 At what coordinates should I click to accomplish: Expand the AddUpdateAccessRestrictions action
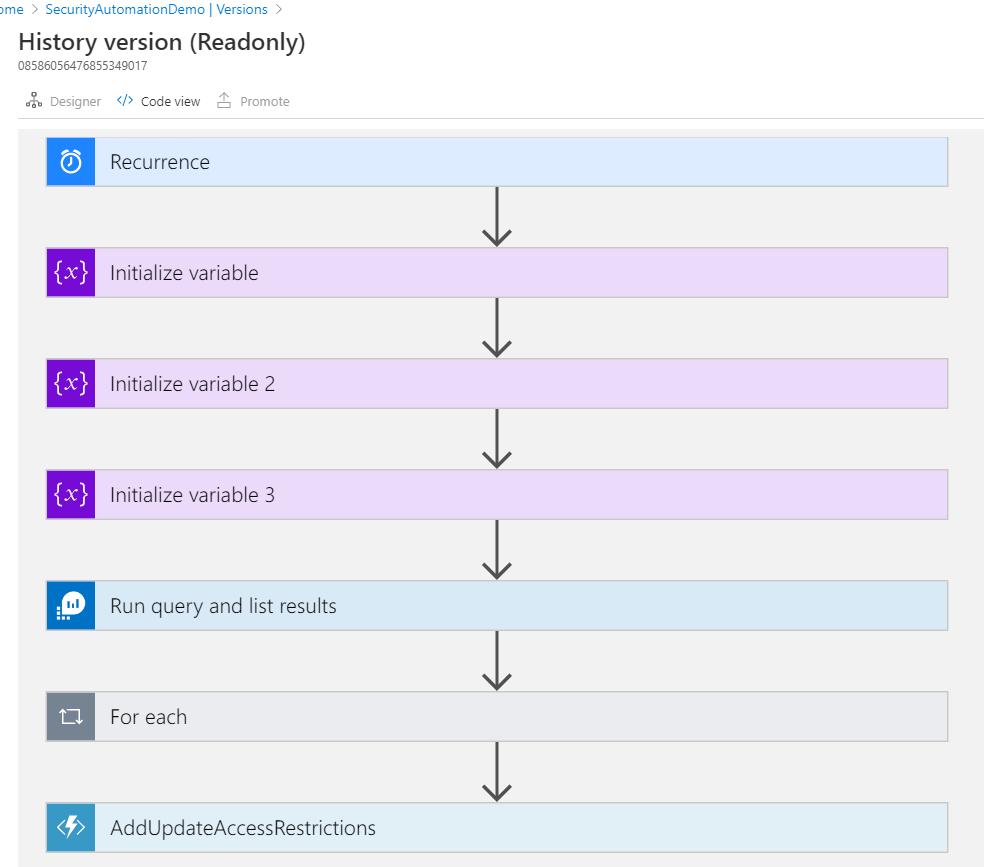coord(520,828)
